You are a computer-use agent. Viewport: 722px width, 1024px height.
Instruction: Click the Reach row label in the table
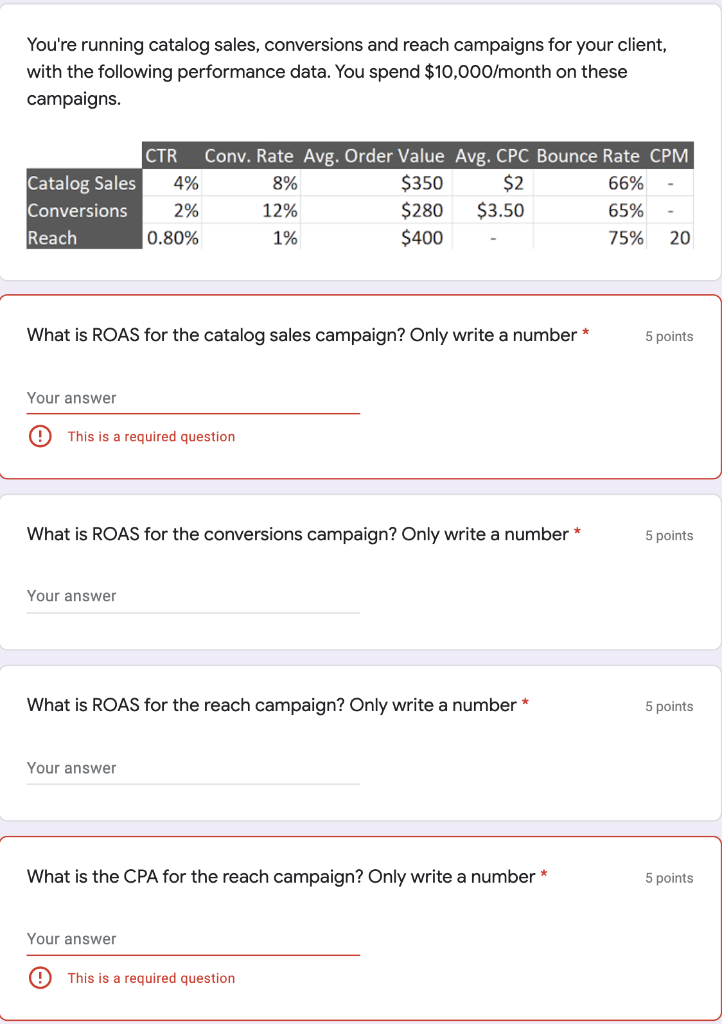click(x=52, y=238)
